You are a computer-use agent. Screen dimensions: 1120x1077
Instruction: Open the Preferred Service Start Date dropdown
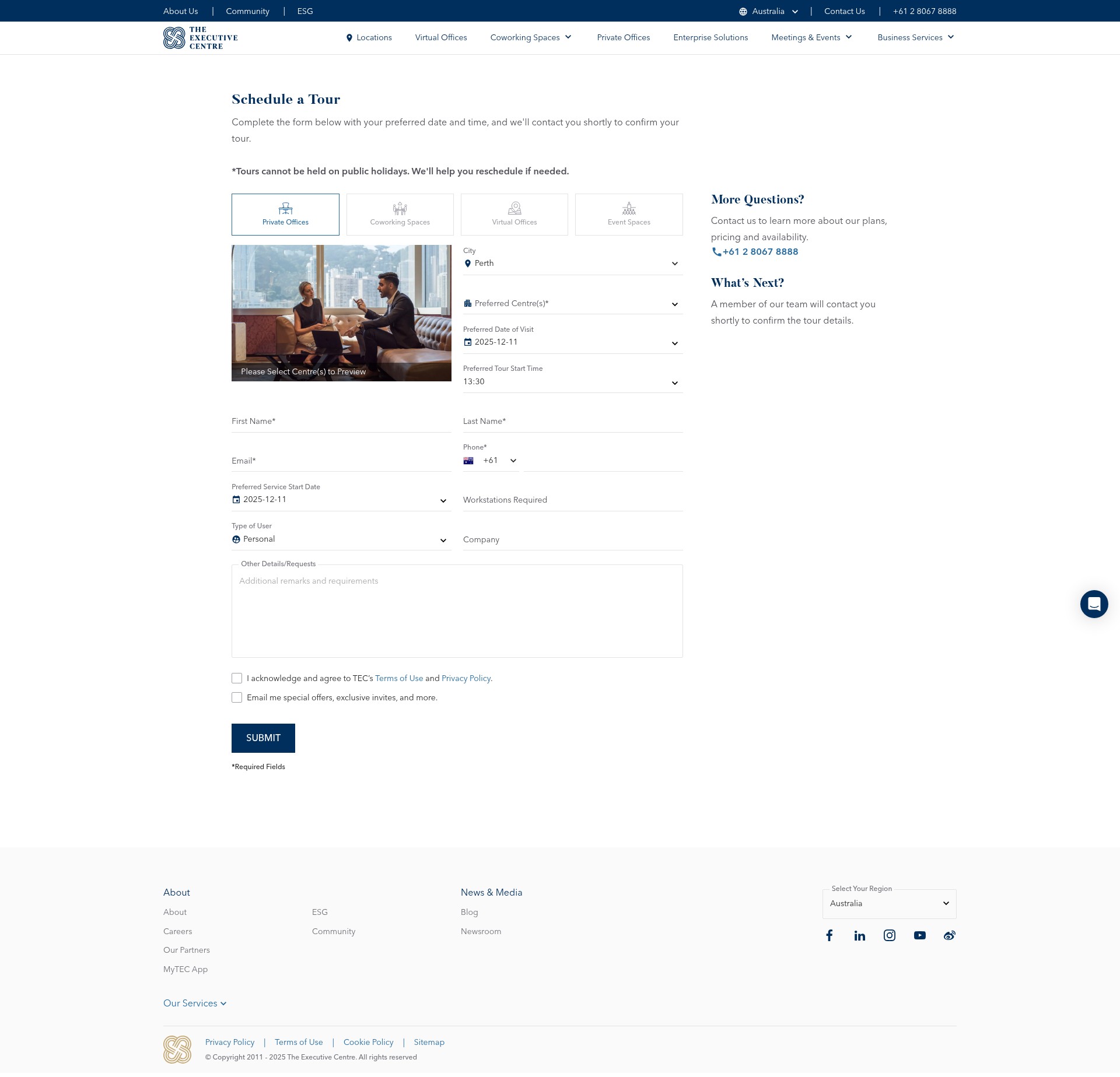pyautogui.click(x=341, y=500)
